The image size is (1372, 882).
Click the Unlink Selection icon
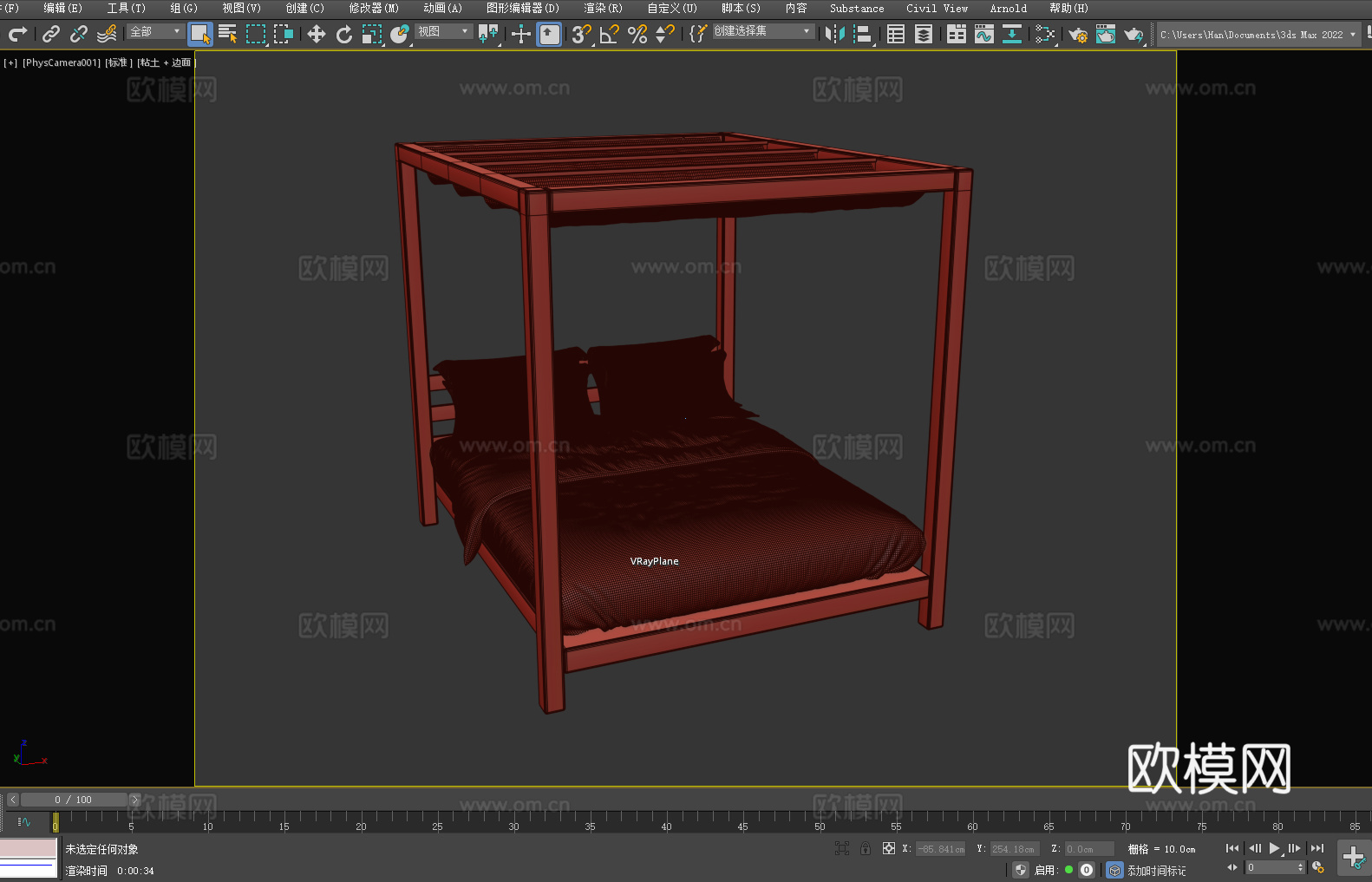pyautogui.click(x=79, y=34)
